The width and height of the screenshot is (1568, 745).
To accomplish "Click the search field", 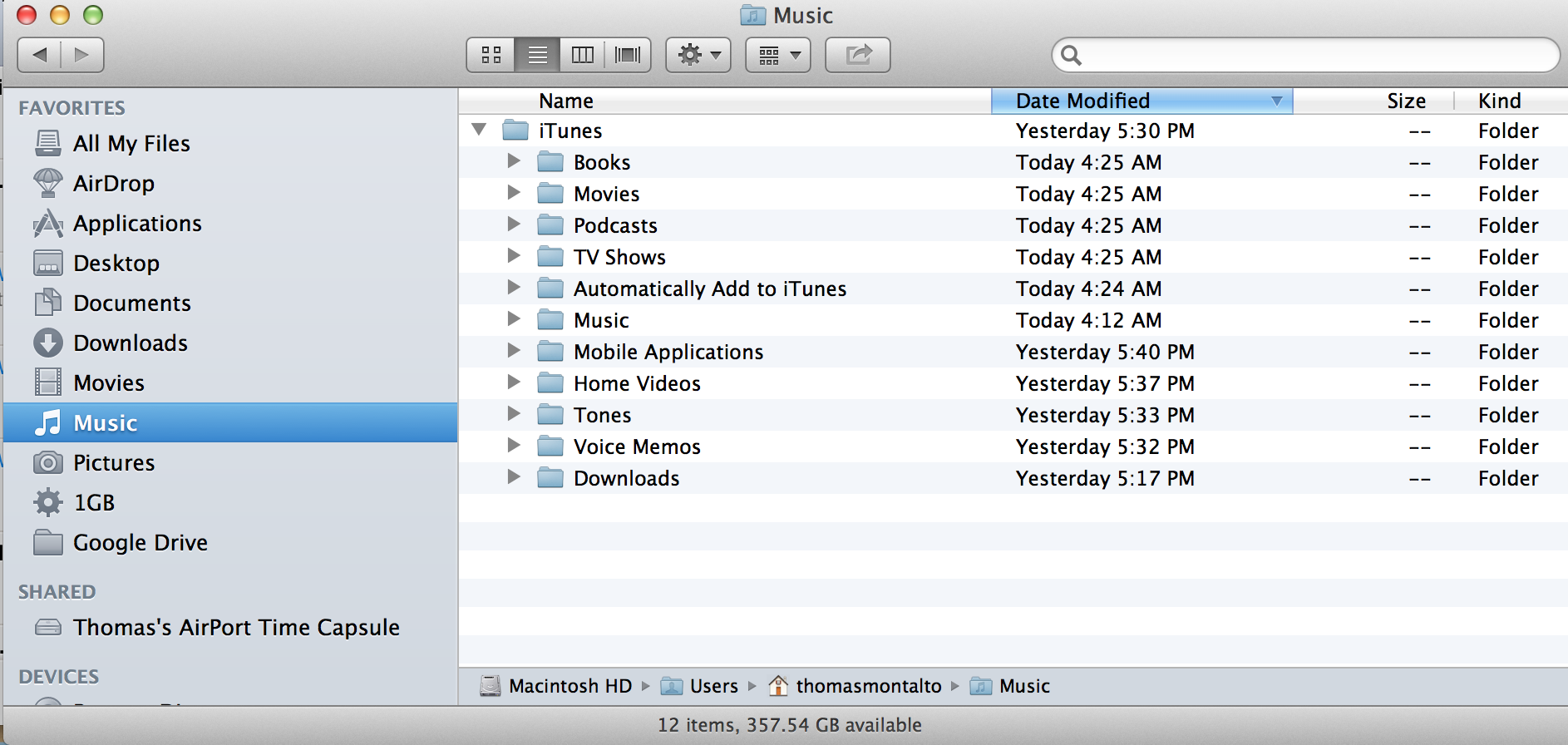I will [x=1306, y=55].
